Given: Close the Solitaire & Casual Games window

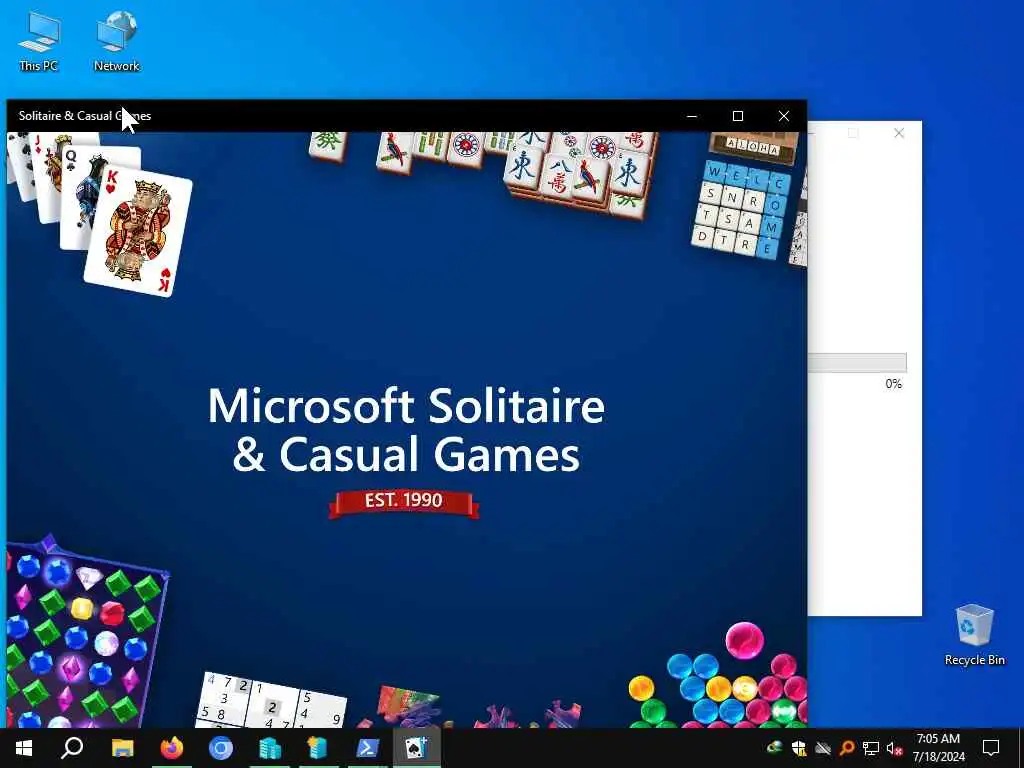Looking at the screenshot, I should [784, 116].
